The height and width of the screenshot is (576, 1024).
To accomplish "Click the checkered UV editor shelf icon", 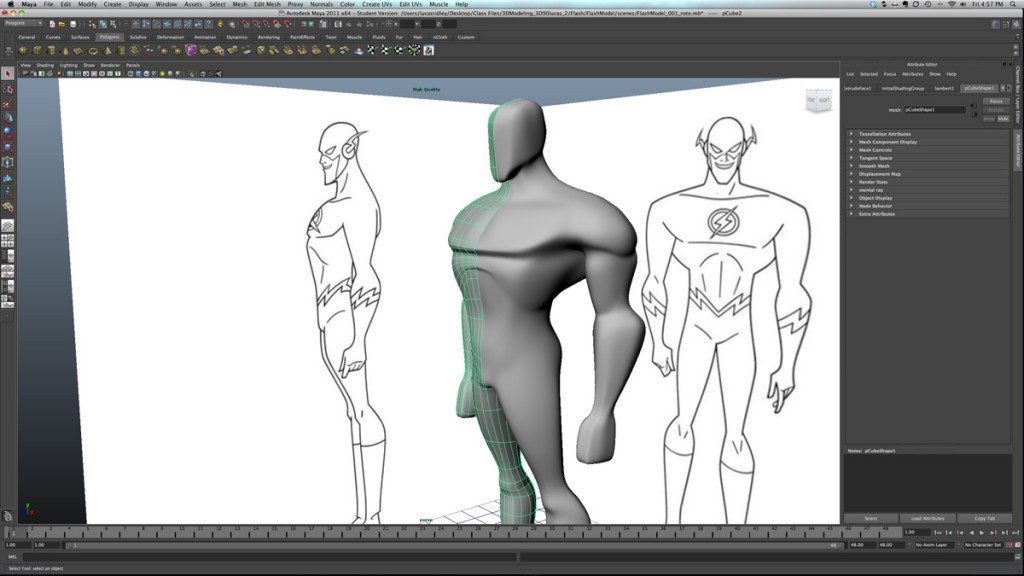I will tap(428, 50).
